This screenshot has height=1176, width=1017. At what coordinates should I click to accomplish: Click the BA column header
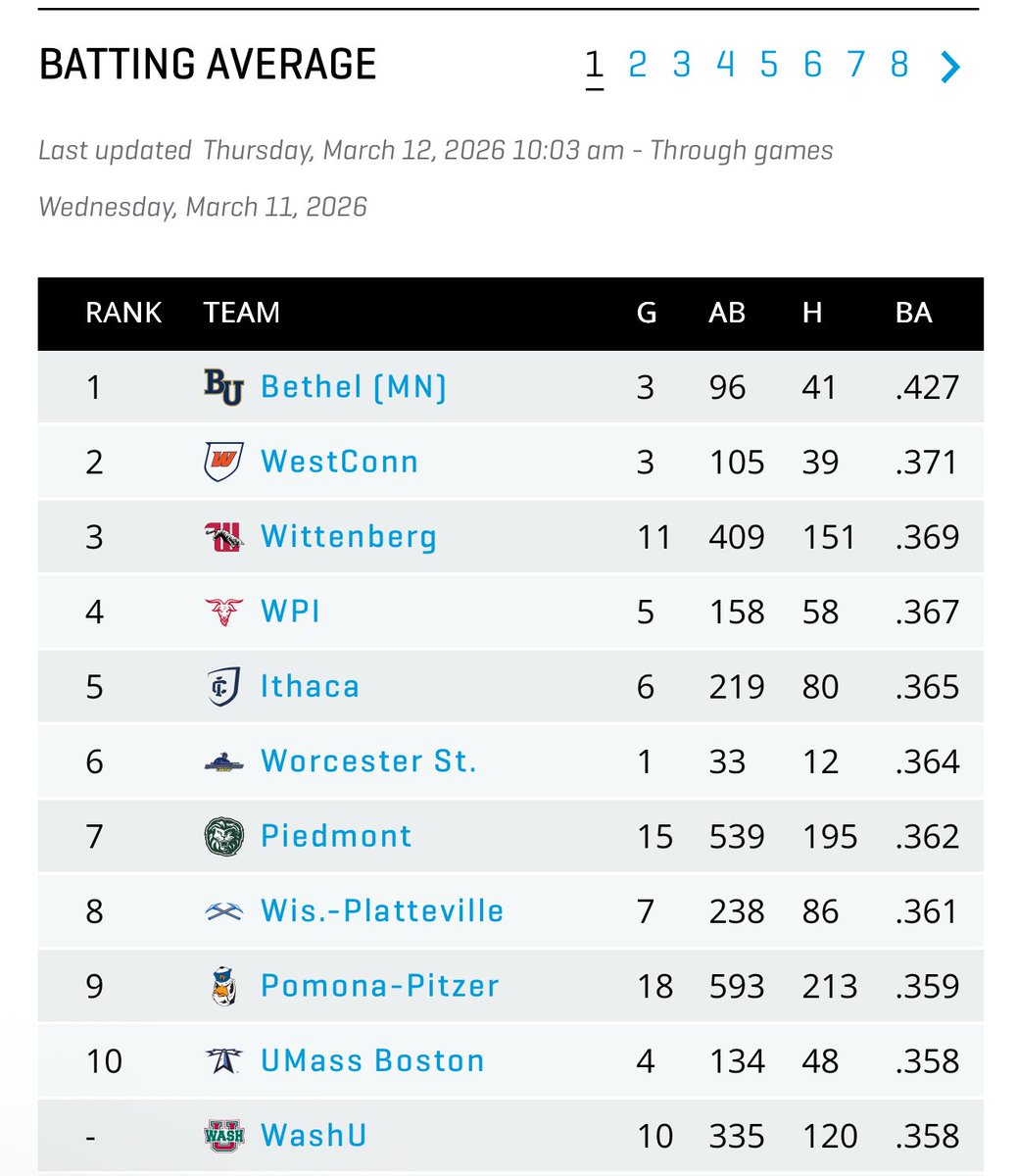(x=914, y=313)
